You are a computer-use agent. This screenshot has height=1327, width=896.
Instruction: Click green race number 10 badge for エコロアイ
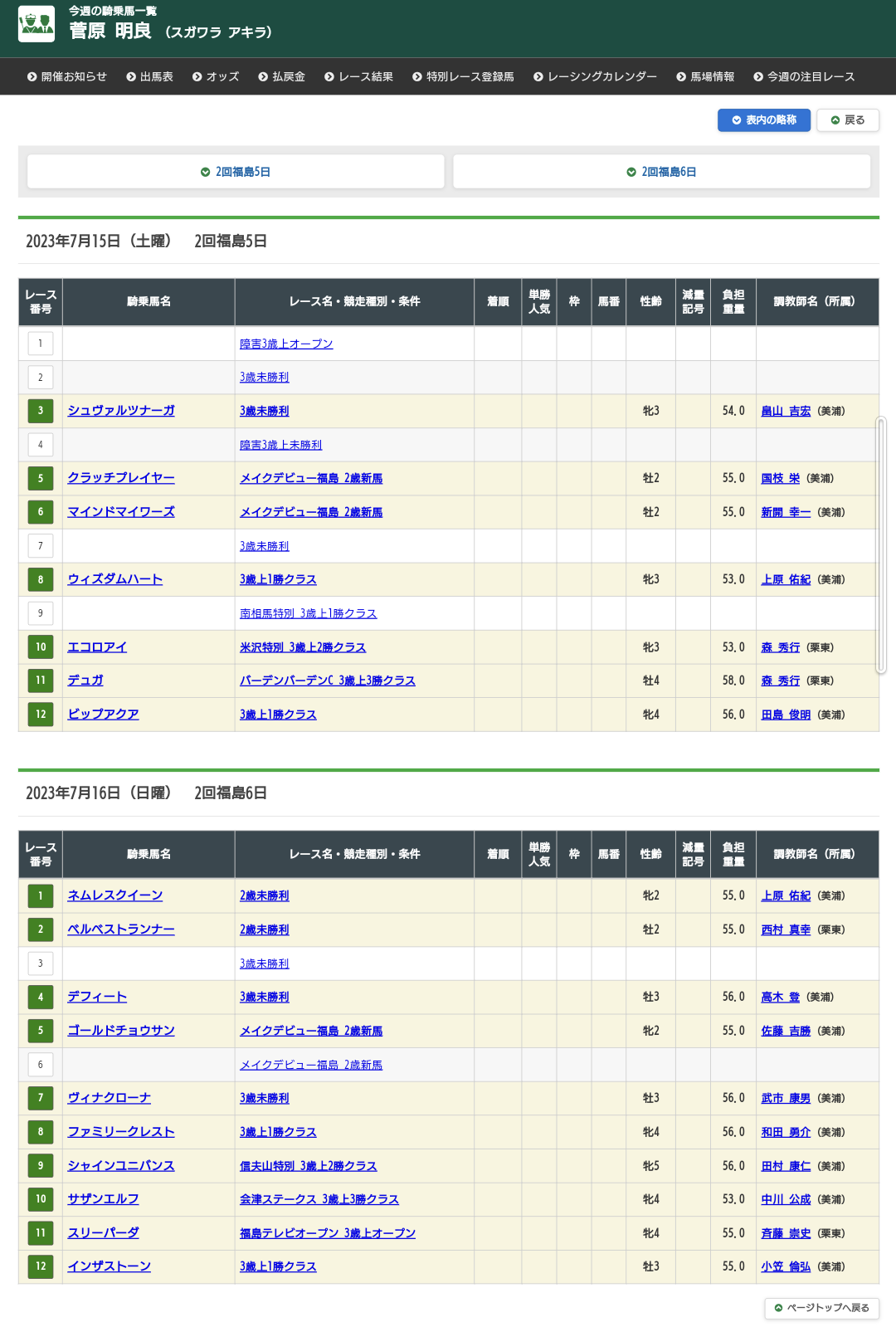pos(41,647)
